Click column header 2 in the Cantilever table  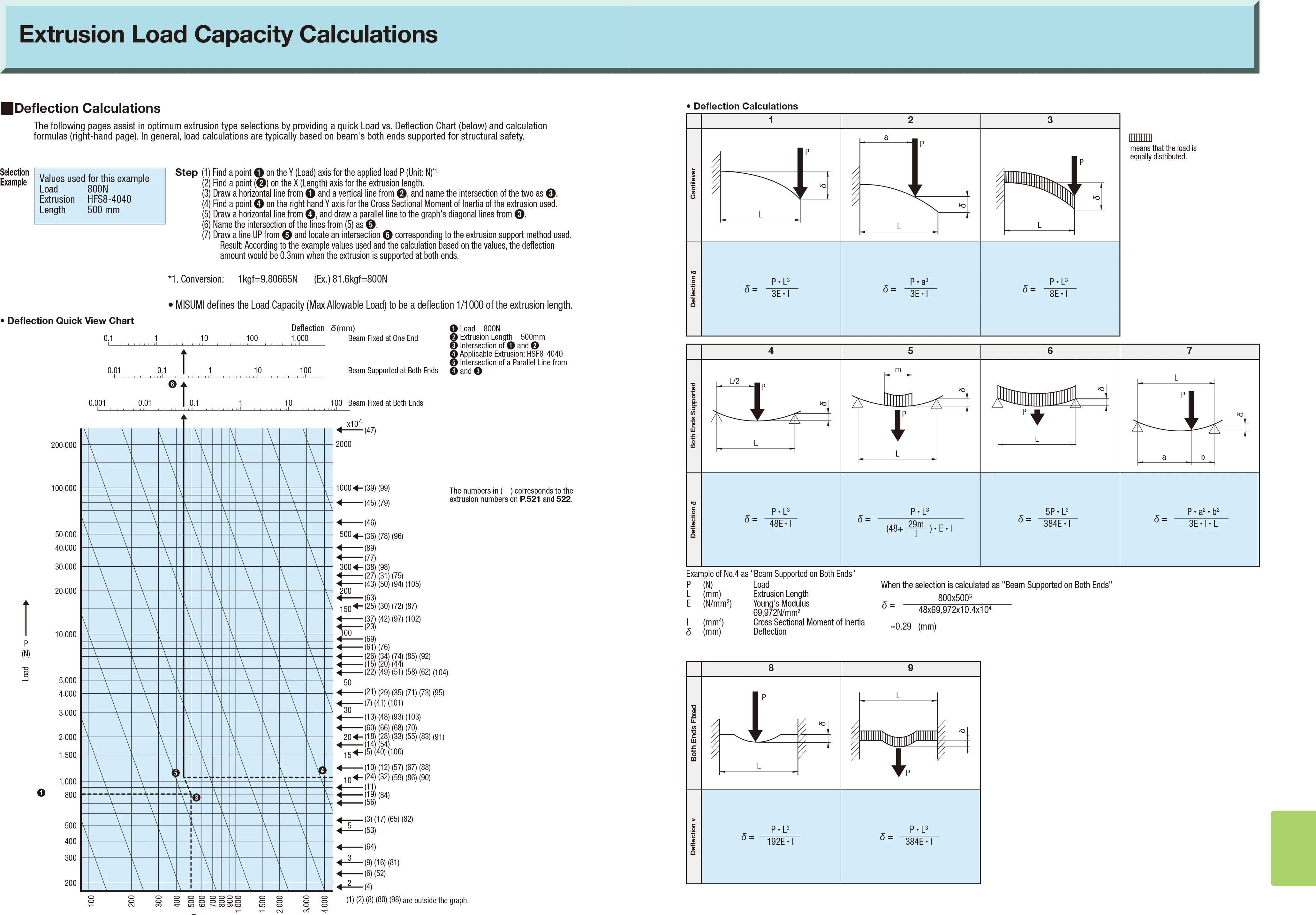[x=910, y=120]
